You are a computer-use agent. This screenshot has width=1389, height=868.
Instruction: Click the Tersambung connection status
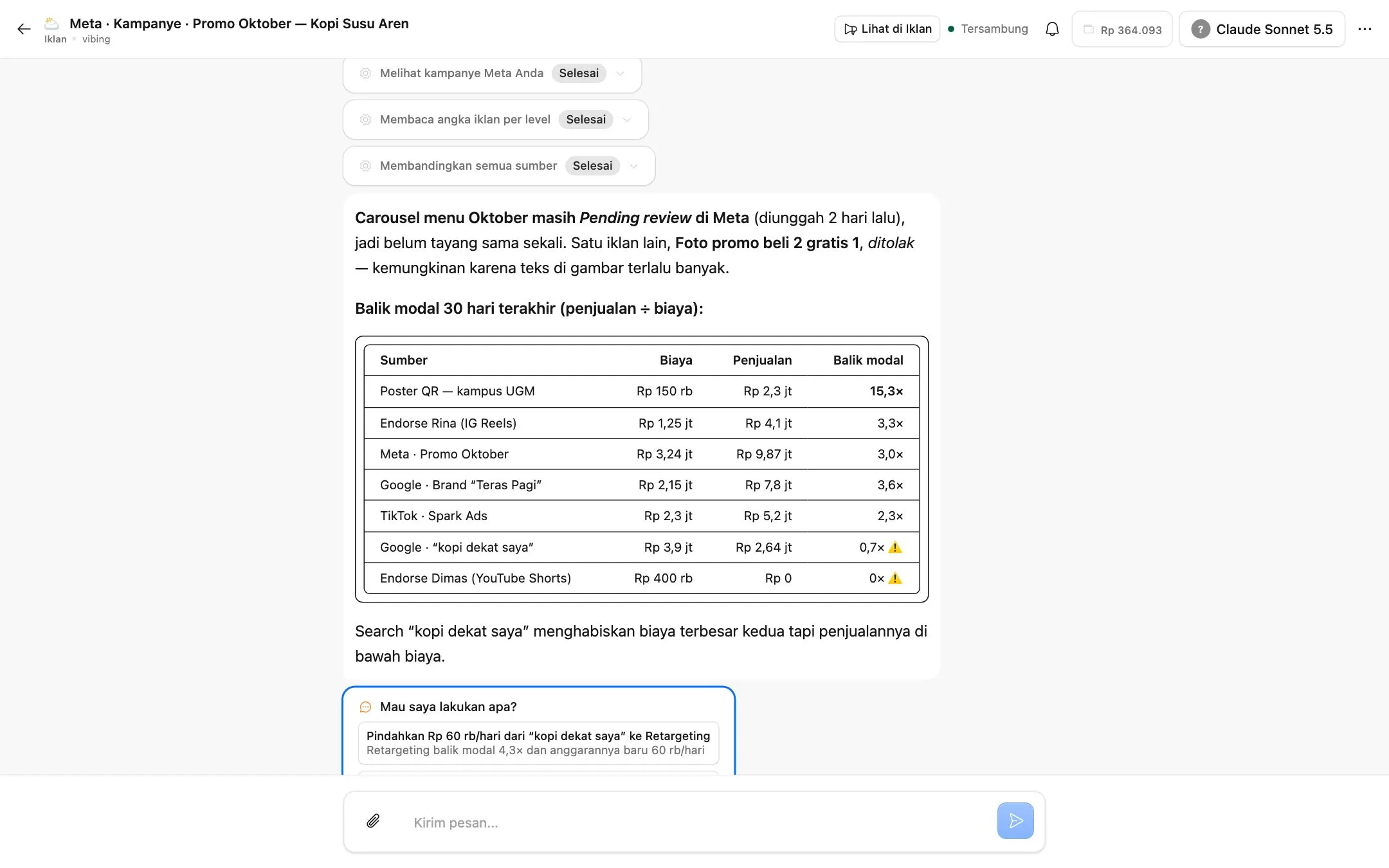[x=988, y=29]
